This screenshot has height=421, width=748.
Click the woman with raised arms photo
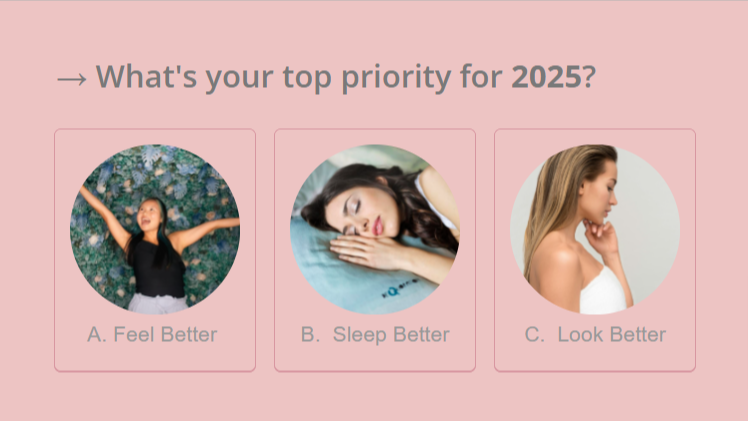pyautogui.click(x=155, y=229)
